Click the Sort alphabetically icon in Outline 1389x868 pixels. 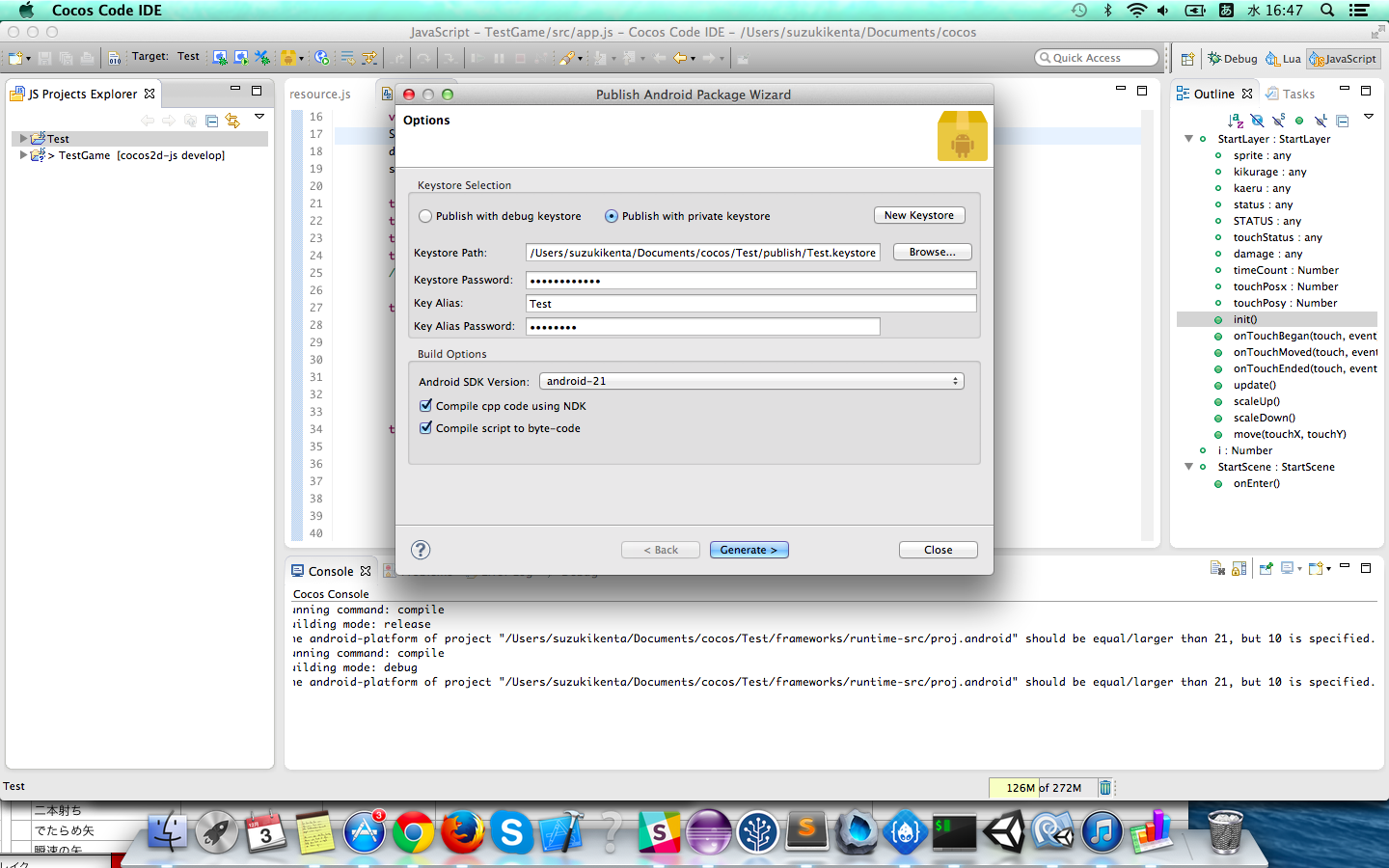(x=1236, y=121)
